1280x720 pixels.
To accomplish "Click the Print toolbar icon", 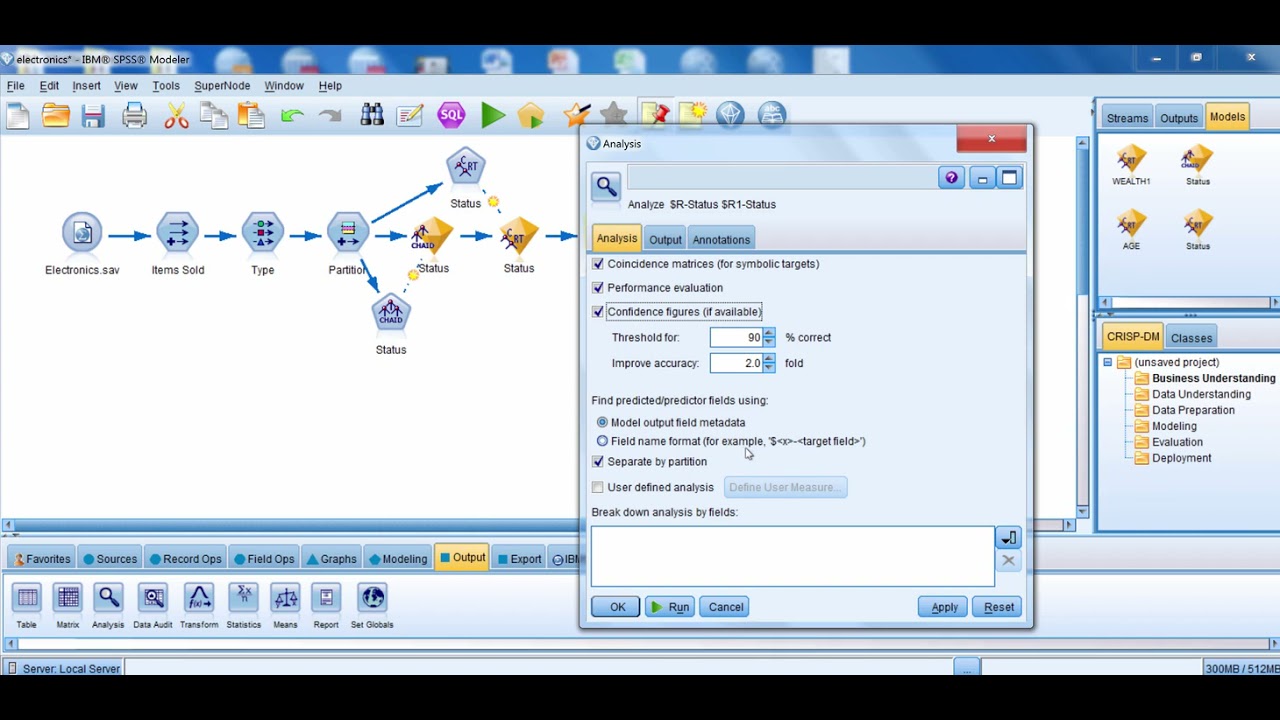I will tap(134, 117).
